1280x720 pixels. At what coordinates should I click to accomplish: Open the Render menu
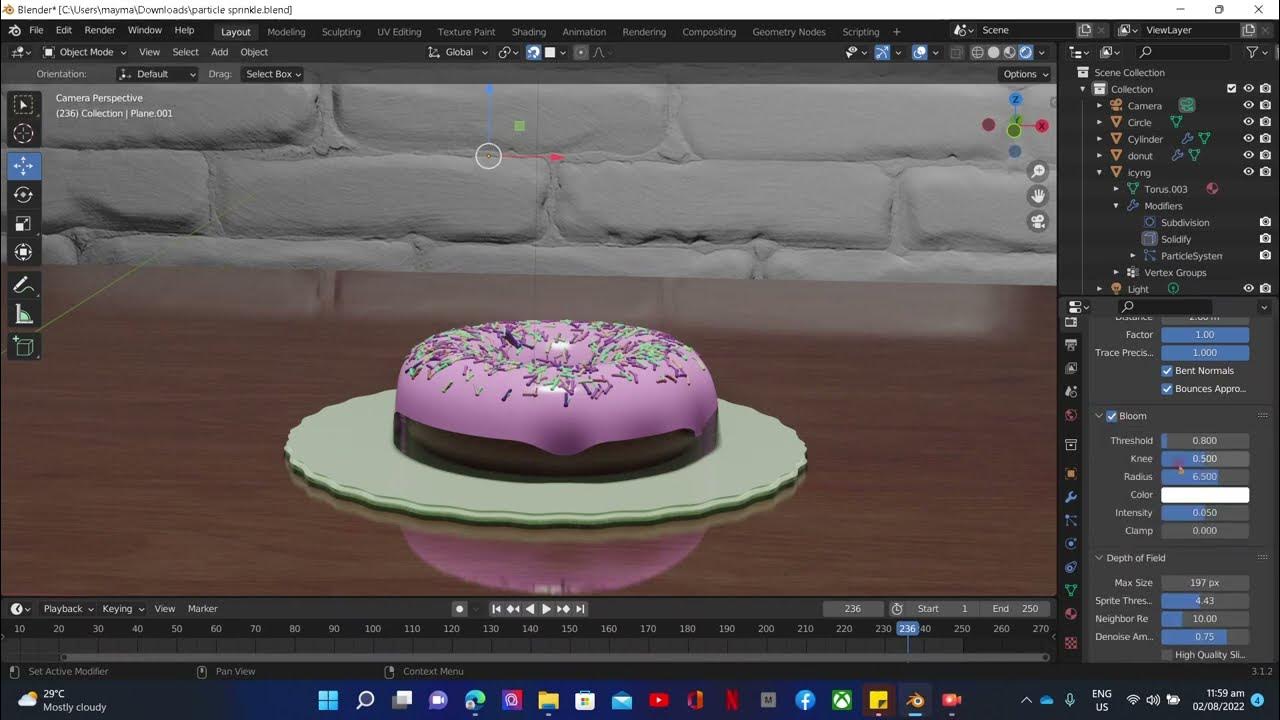[100, 31]
